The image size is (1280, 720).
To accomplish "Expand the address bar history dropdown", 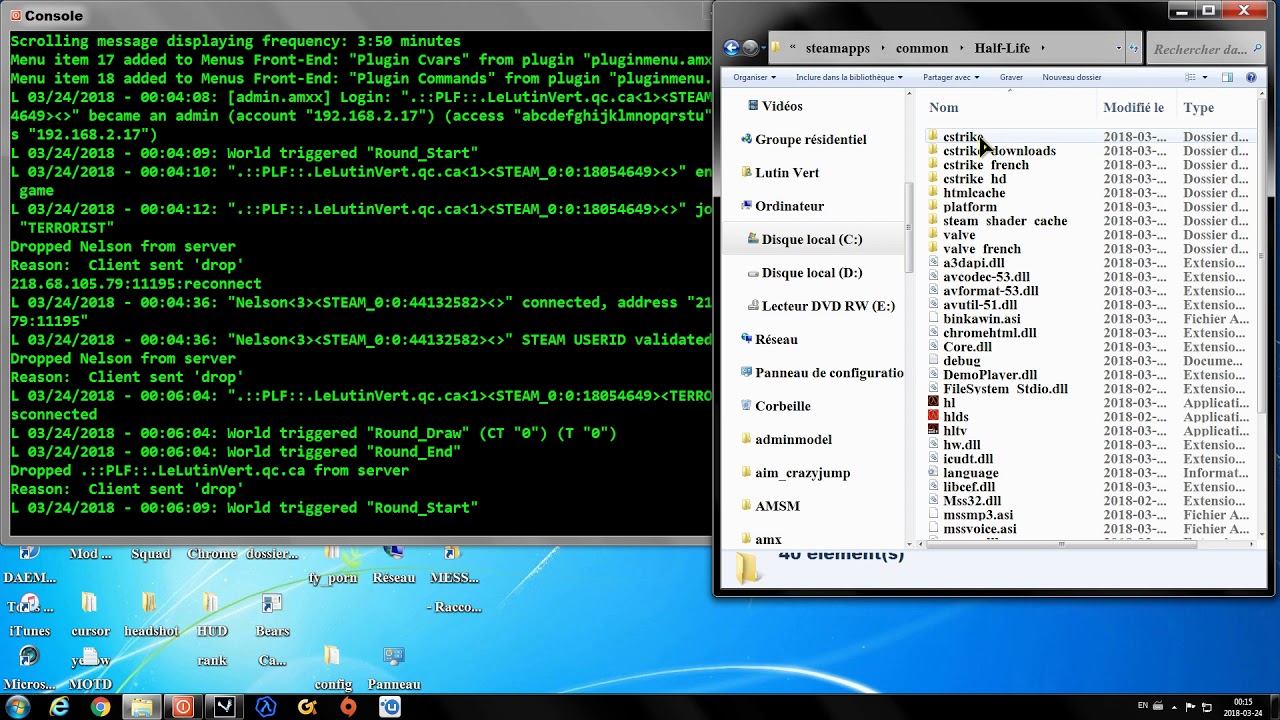I will click(x=1118, y=48).
